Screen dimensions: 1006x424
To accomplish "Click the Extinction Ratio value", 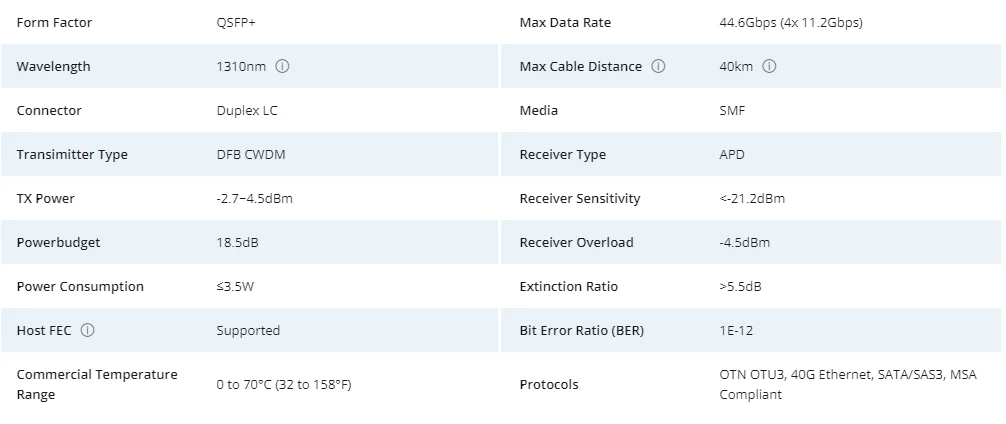I will tap(740, 287).
